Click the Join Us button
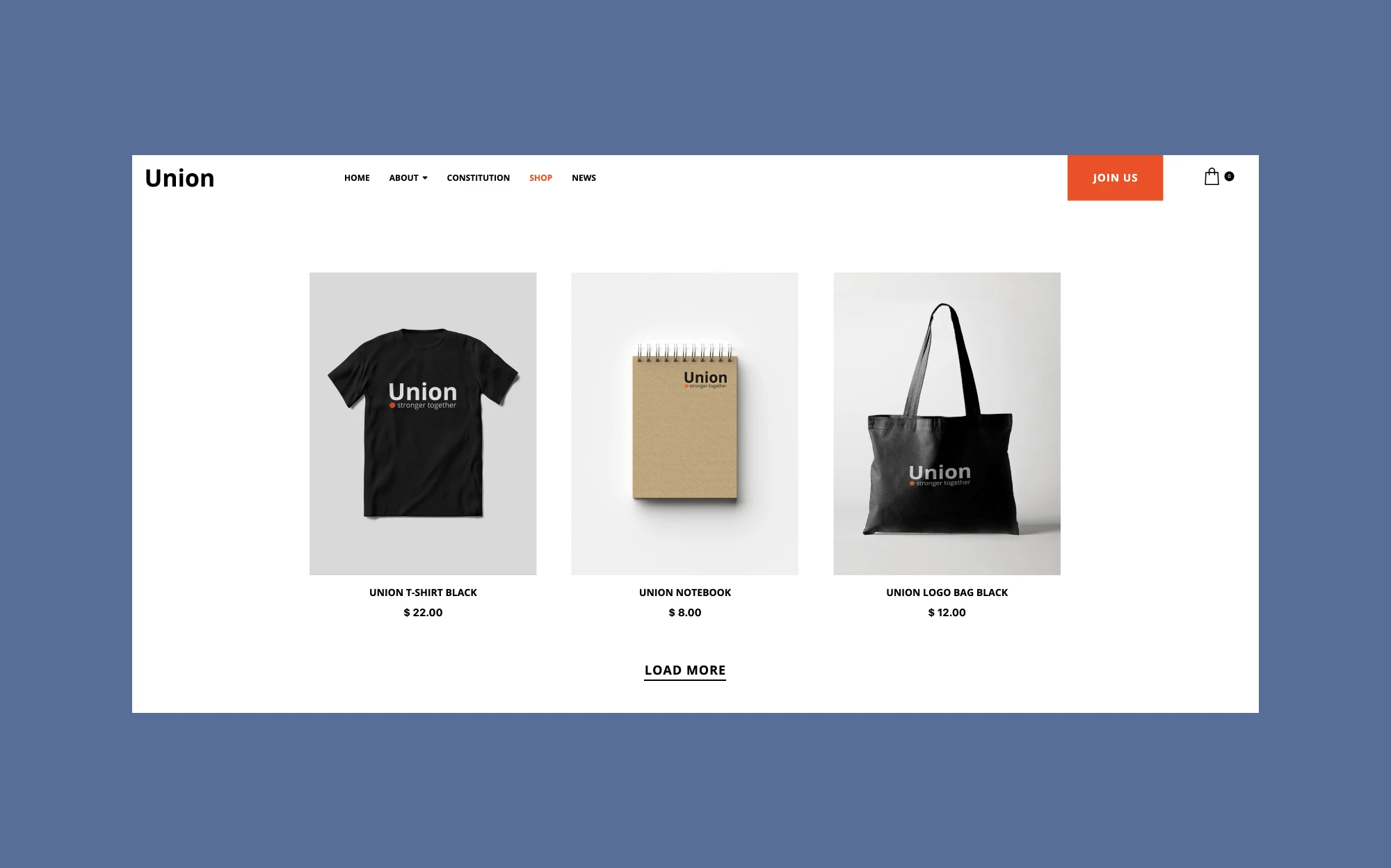Image resolution: width=1391 pixels, height=868 pixels. (x=1115, y=178)
